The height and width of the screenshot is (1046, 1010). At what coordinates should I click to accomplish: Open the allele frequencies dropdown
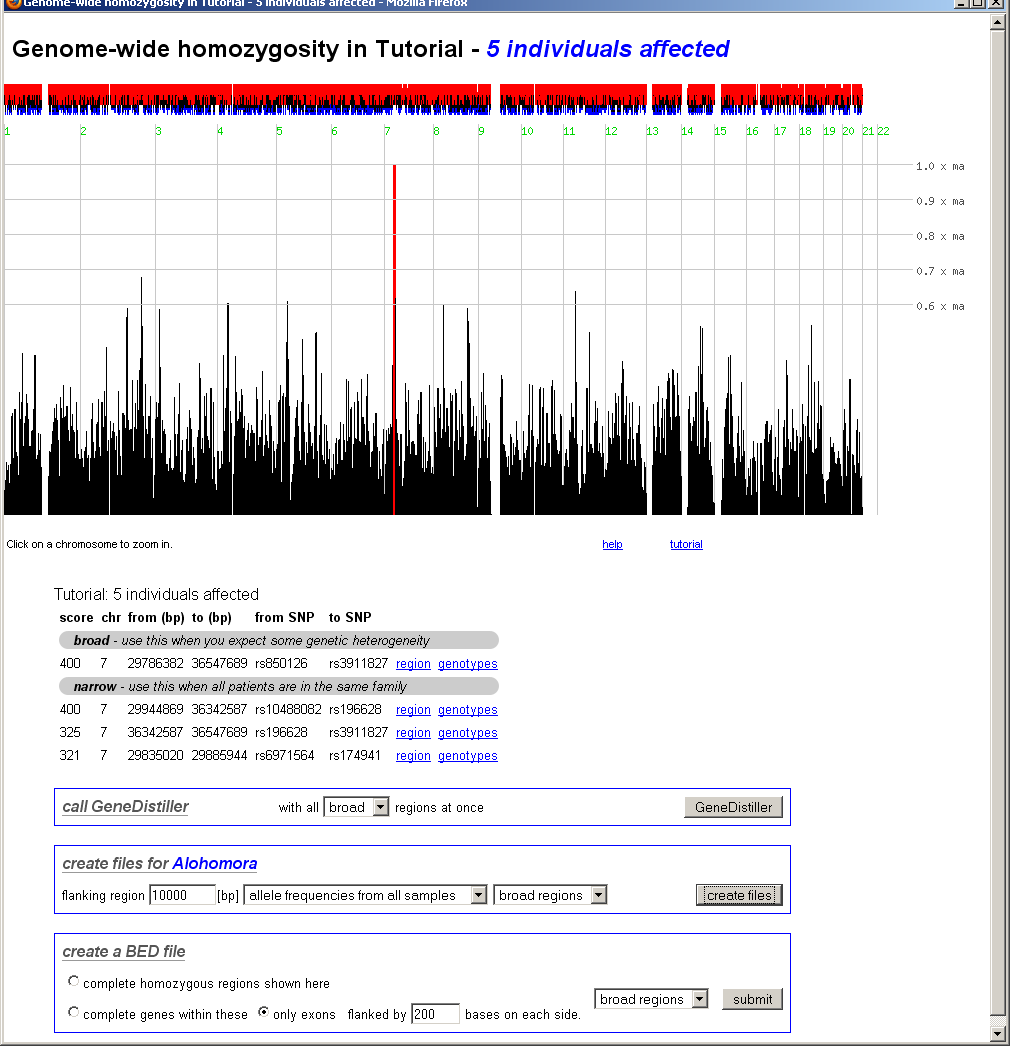pos(366,895)
